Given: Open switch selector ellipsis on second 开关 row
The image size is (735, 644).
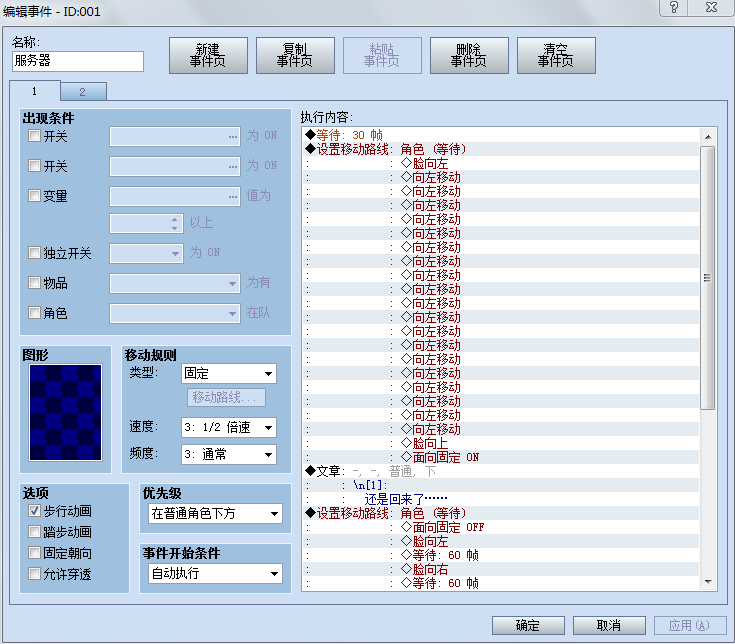Looking at the screenshot, I should pyautogui.click(x=232, y=166).
